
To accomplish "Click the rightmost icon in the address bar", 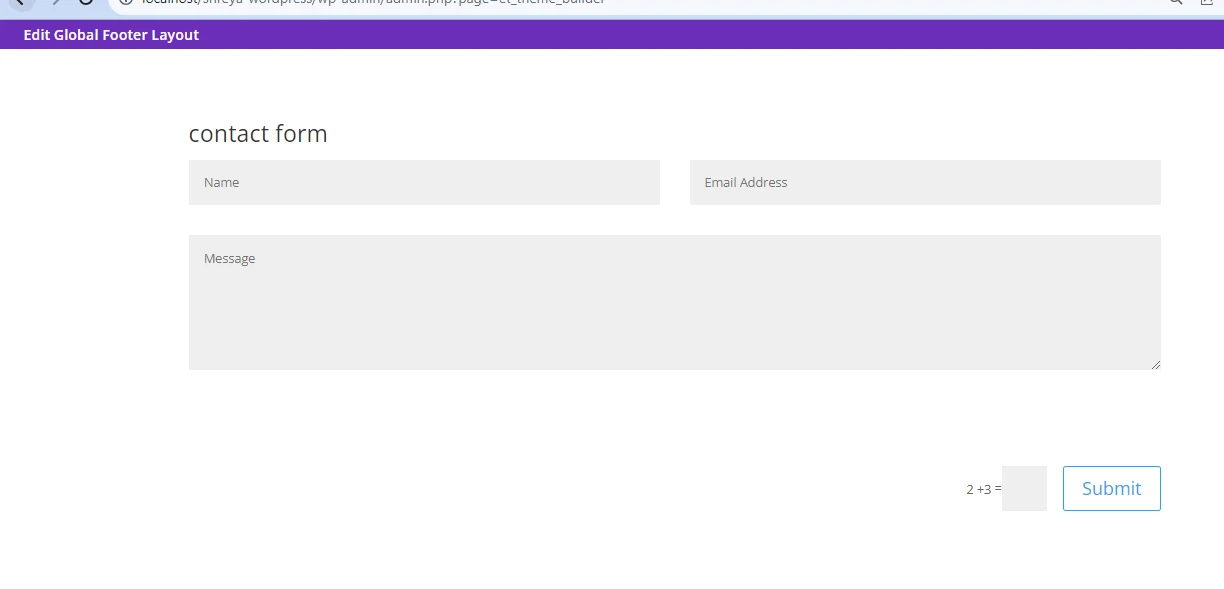I will click(x=1206, y=3).
